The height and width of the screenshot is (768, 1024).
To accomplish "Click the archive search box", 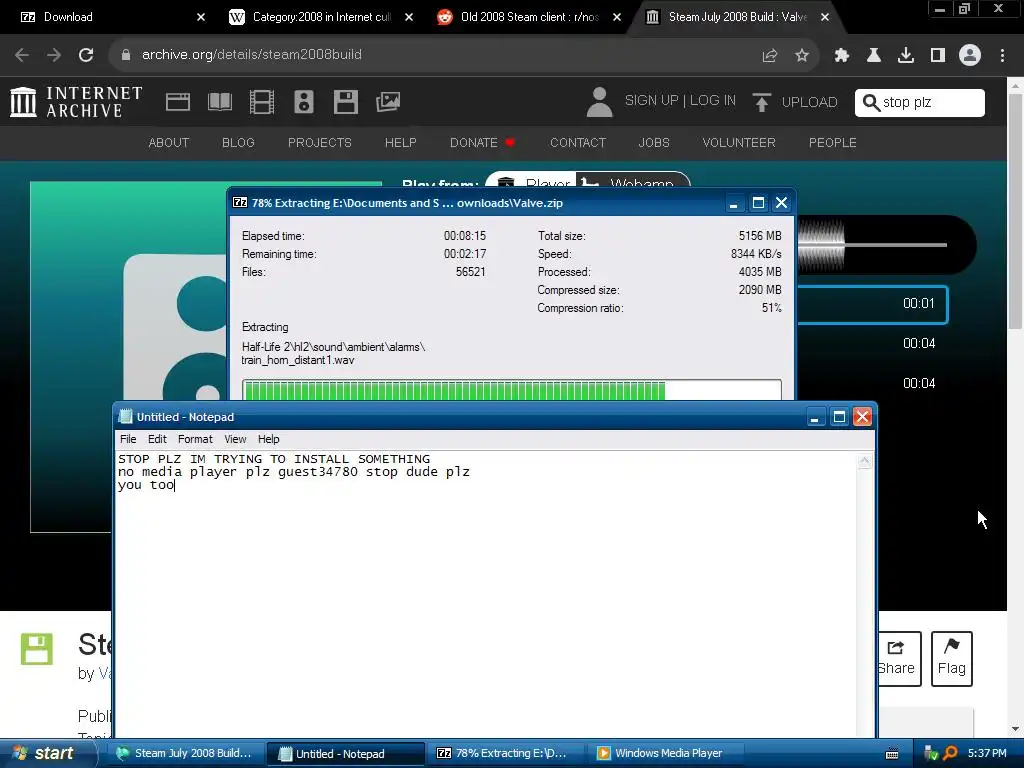I will 920,103.
